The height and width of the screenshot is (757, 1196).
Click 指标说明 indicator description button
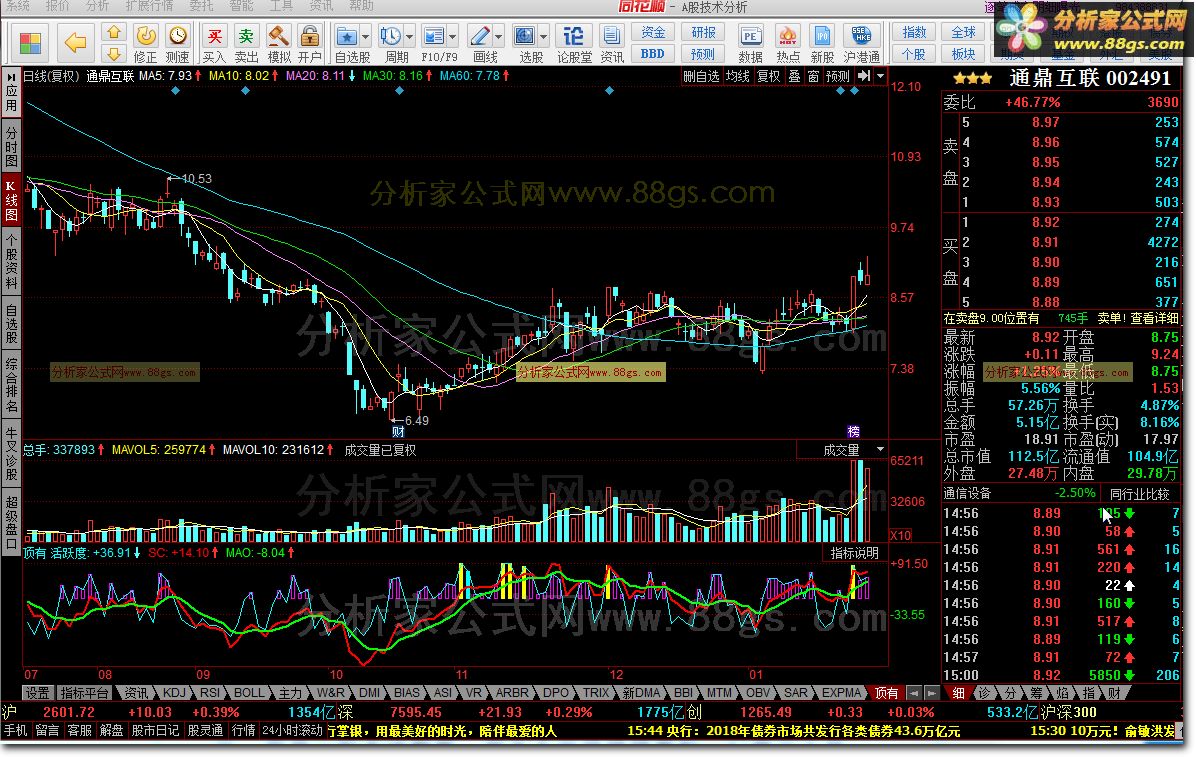tap(854, 552)
